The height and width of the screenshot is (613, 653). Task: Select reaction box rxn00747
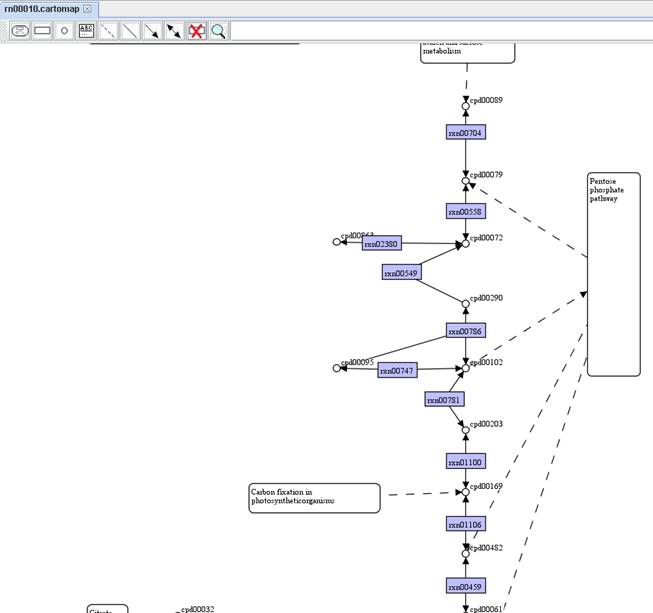(x=397, y=370)
